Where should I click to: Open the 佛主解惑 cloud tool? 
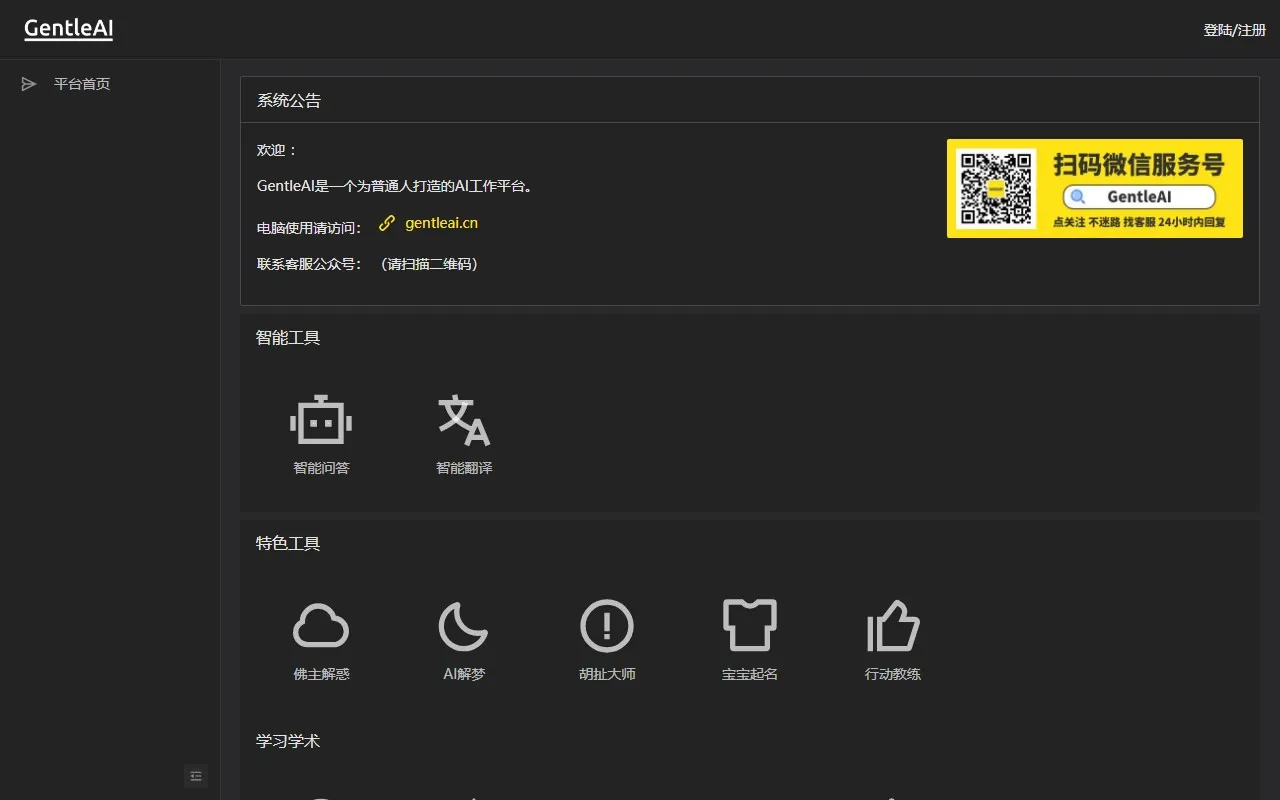pyautogui.click(x=320, y=640)
